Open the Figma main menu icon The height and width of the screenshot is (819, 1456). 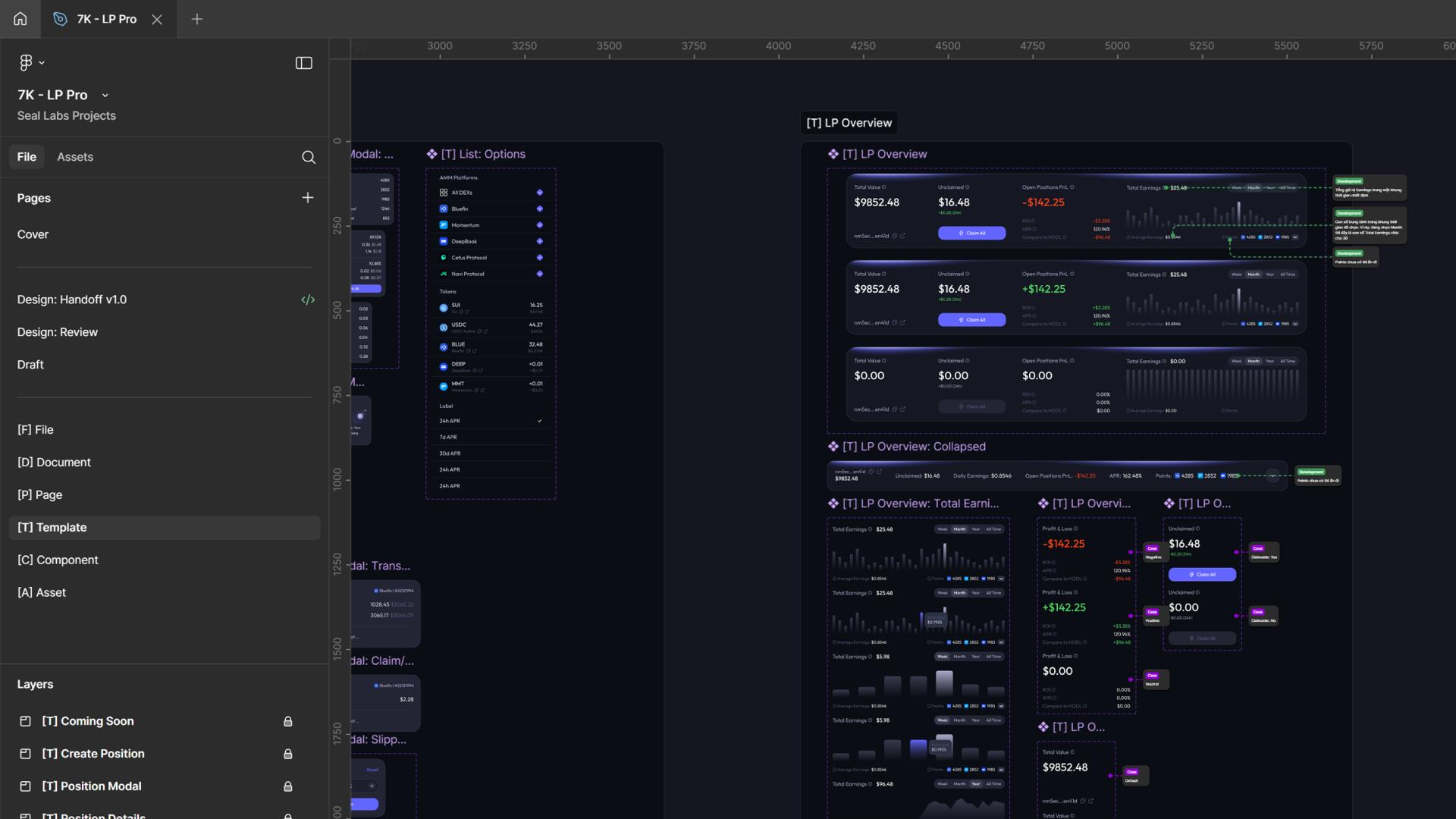(26, 62)
